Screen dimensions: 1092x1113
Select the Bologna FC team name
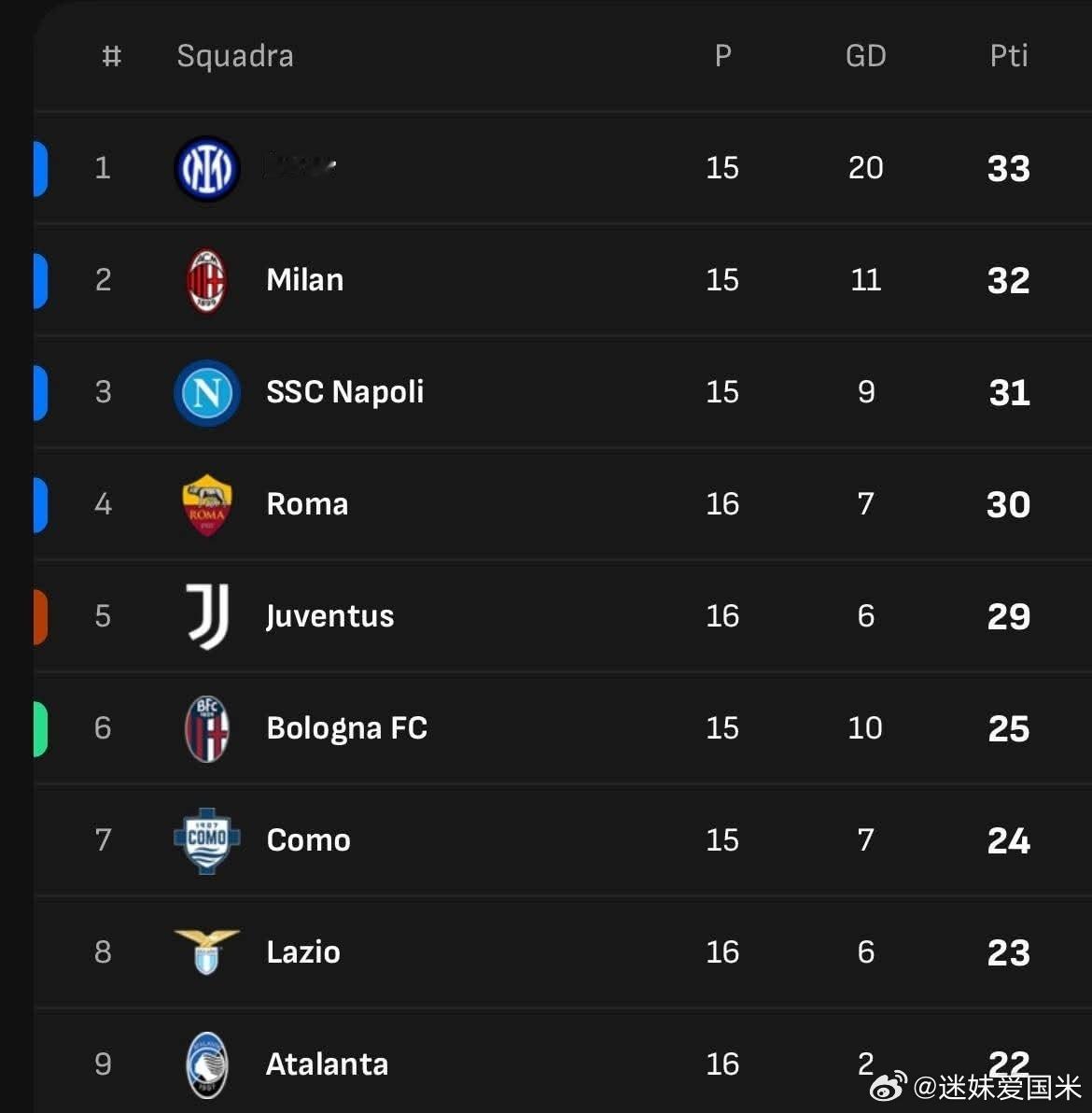point(347,728)
